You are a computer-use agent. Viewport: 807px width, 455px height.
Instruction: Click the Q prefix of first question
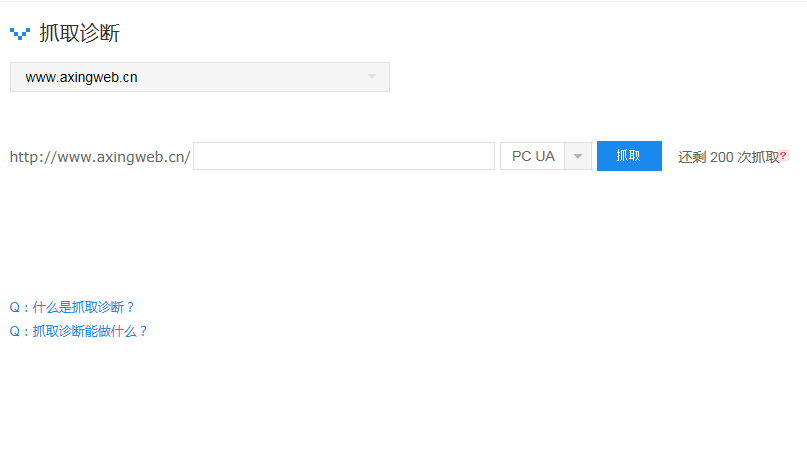[x=14, y=307]
